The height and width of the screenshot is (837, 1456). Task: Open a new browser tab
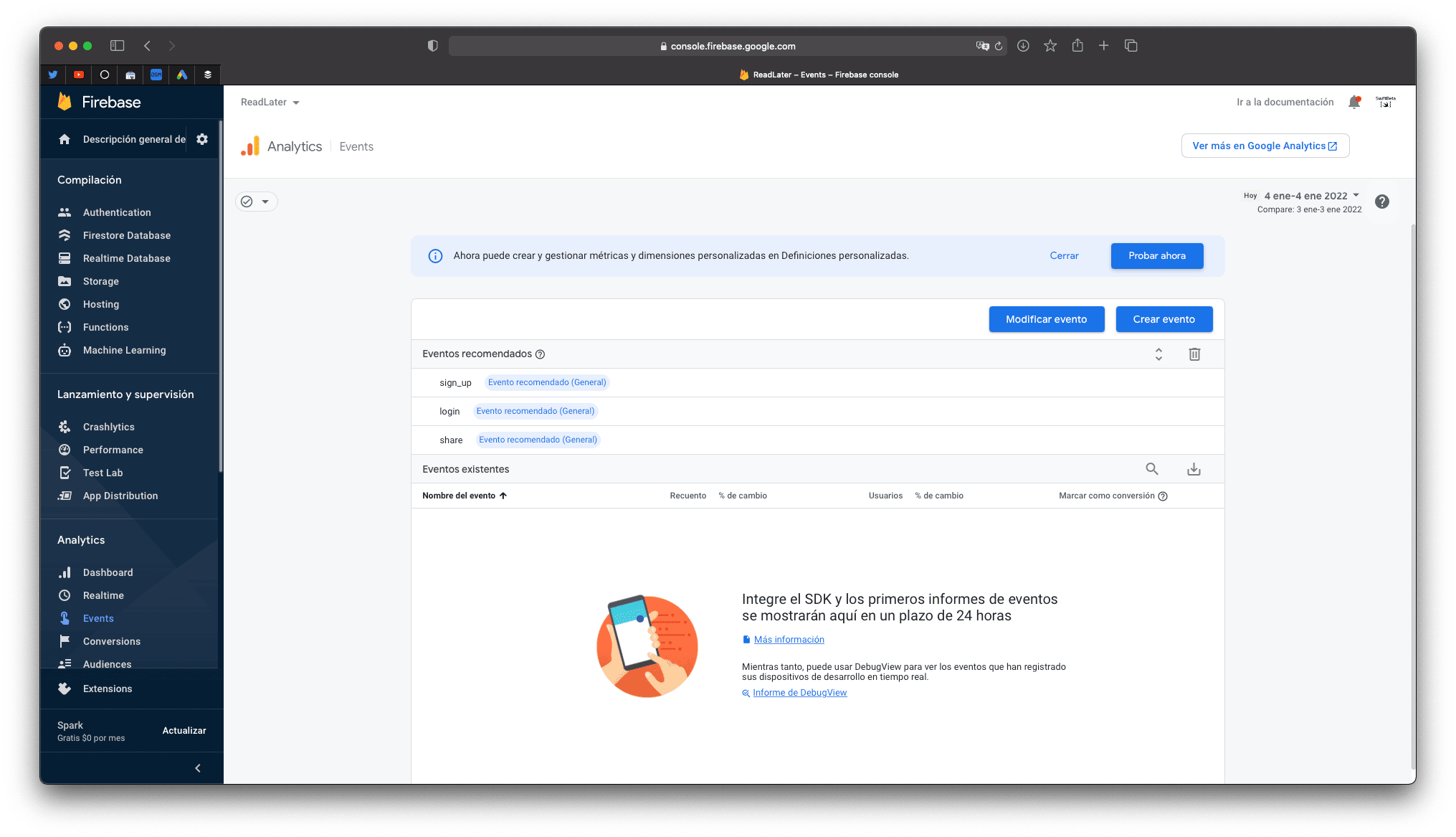click(1104, 46)
